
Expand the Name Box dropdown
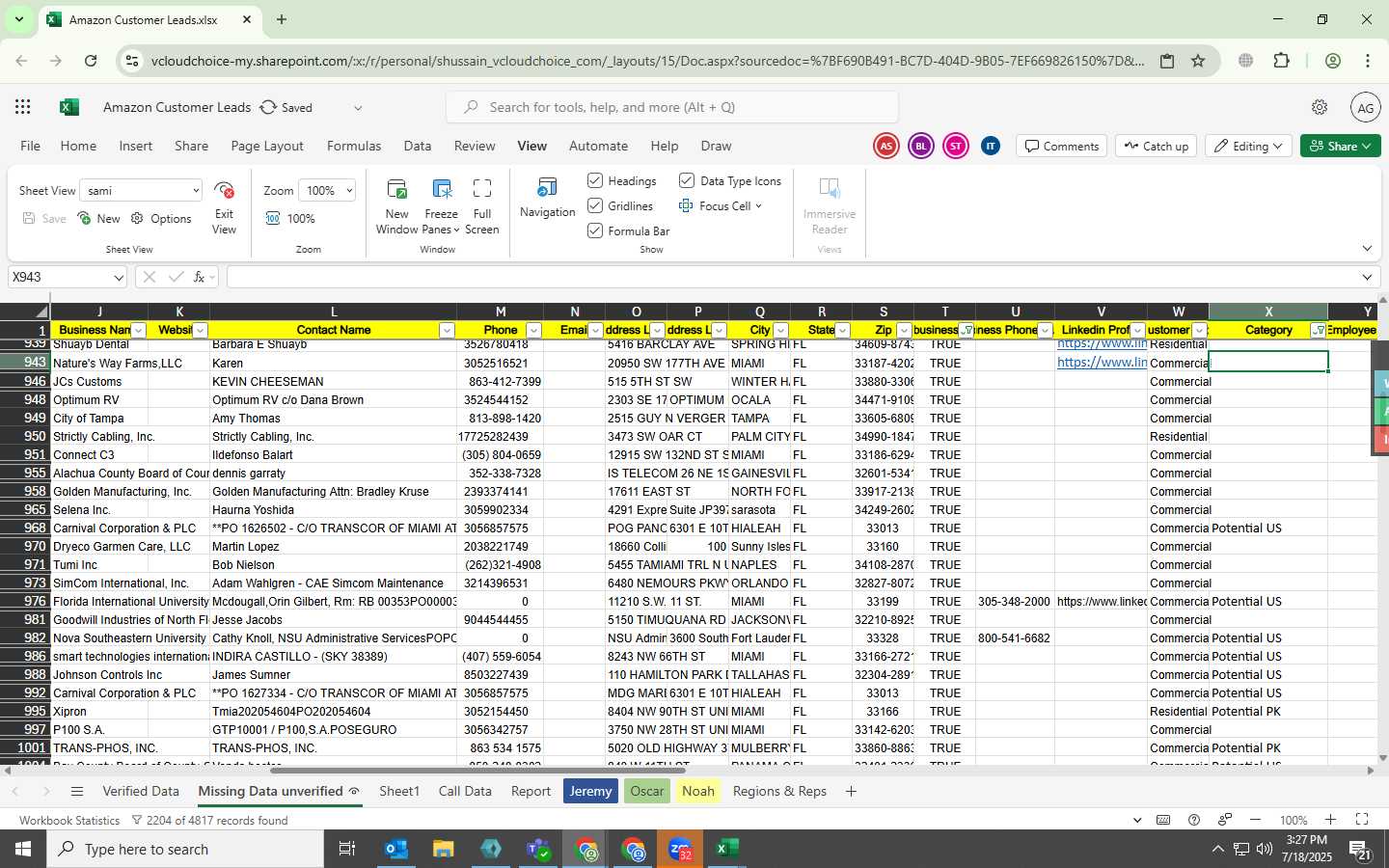[119, 278]
